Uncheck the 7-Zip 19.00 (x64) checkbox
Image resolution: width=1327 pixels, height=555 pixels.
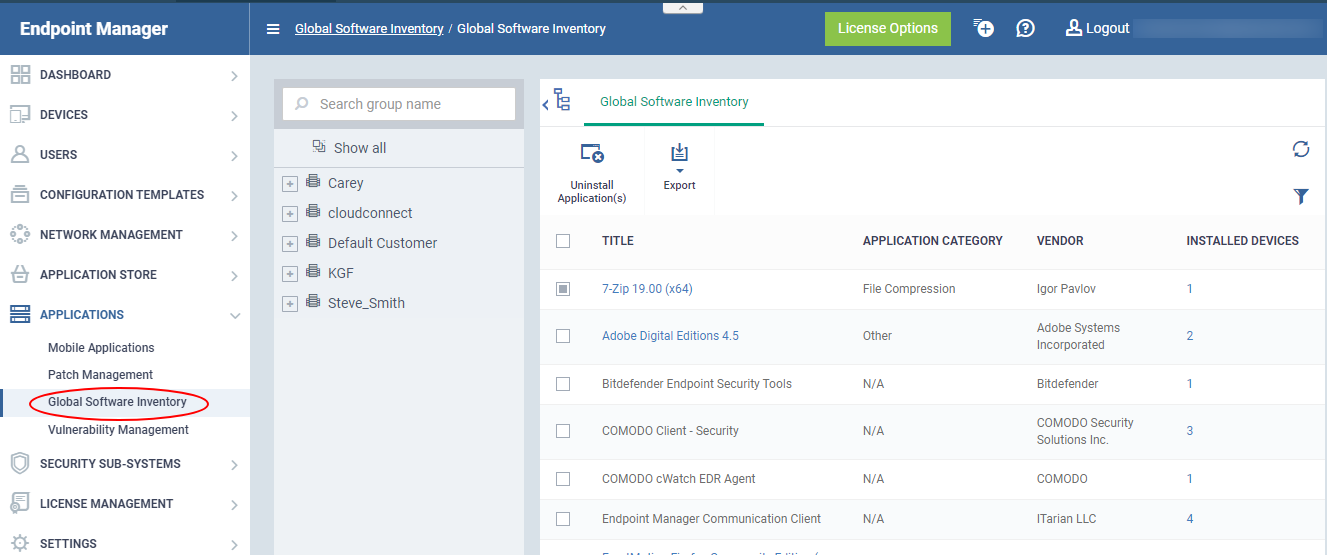coord(563,289)
